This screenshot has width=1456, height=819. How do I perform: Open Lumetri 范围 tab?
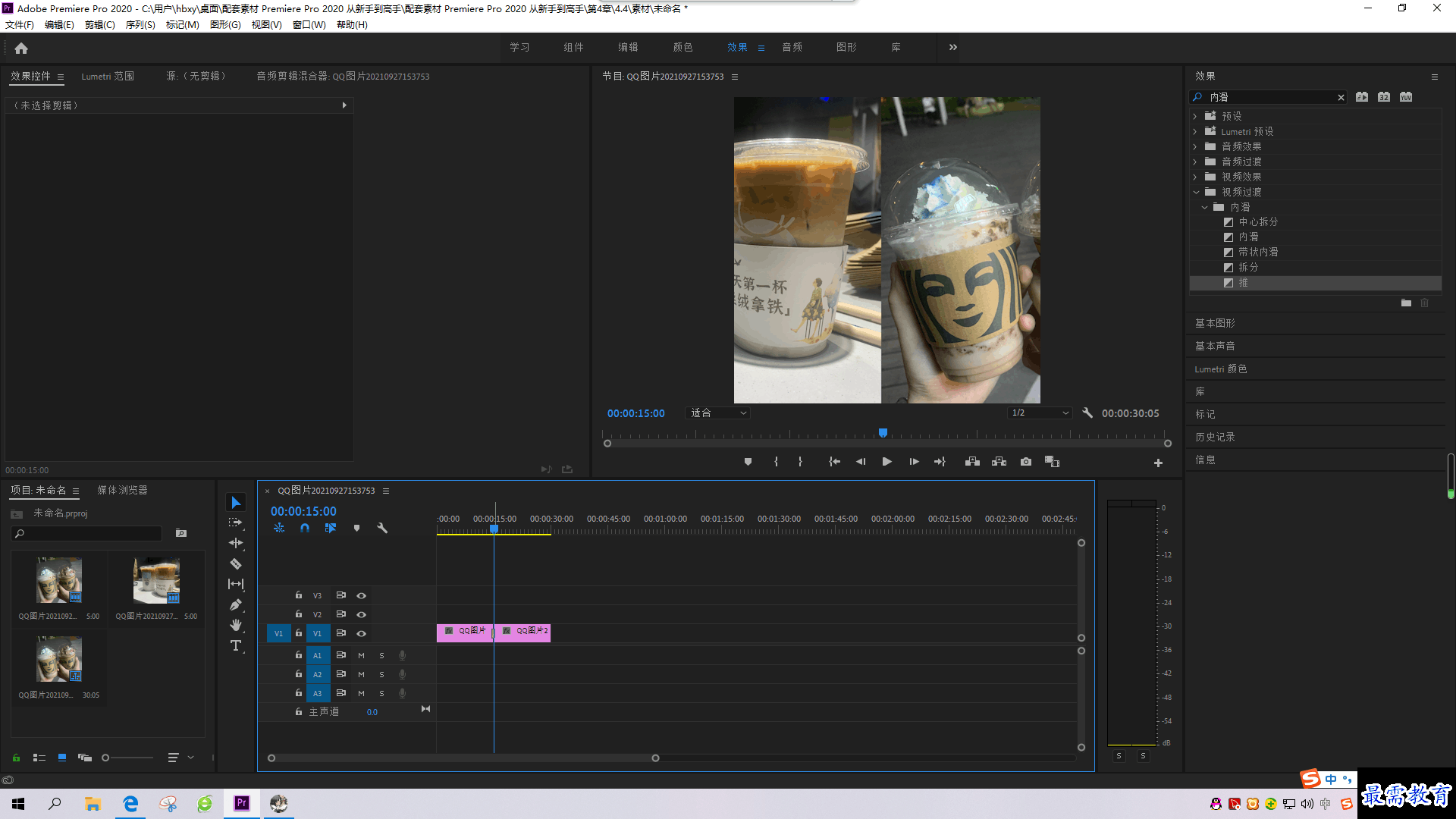point(108,77)
